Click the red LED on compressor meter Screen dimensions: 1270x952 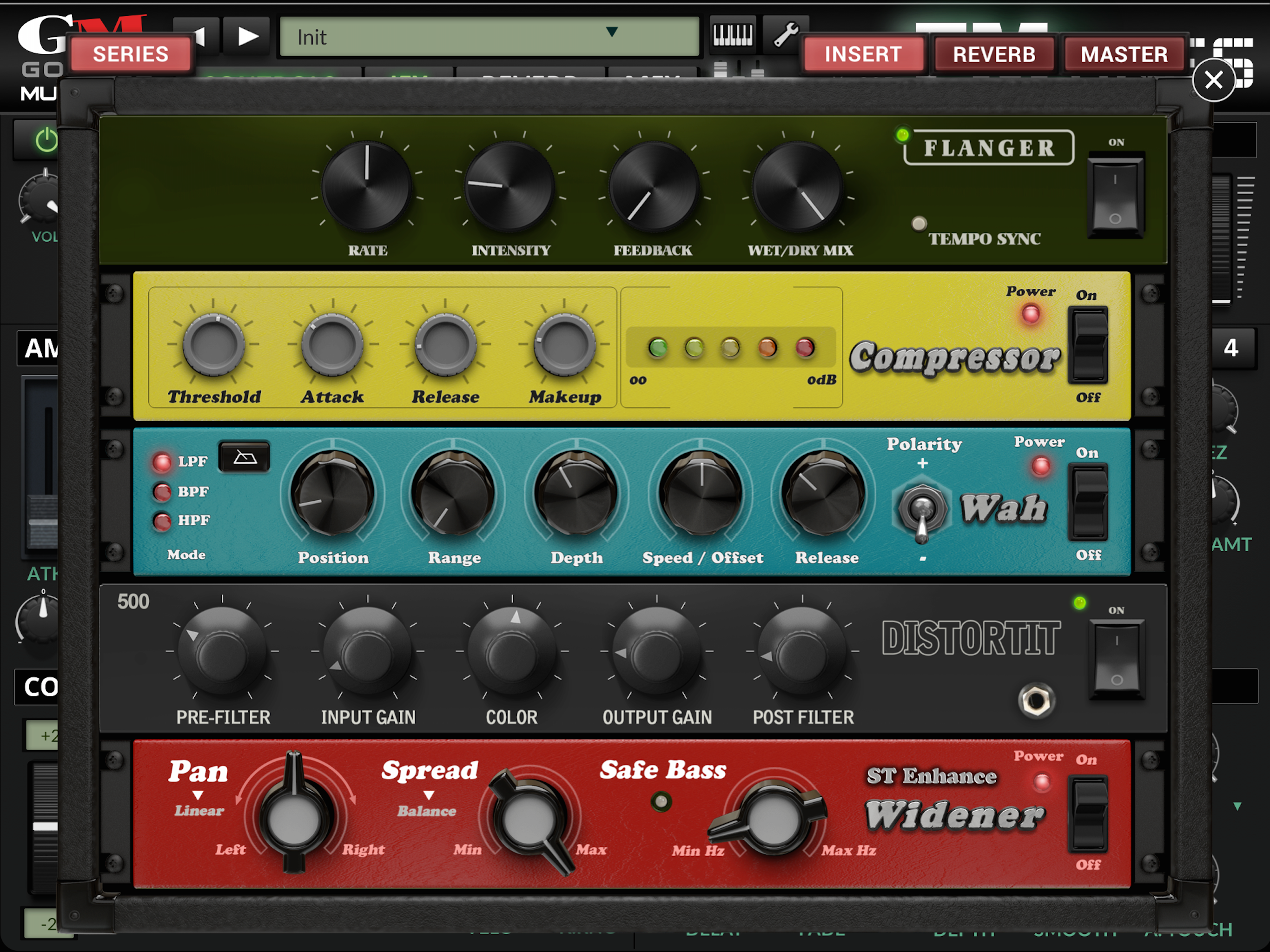pyautogui.click(x=805, y=347)
